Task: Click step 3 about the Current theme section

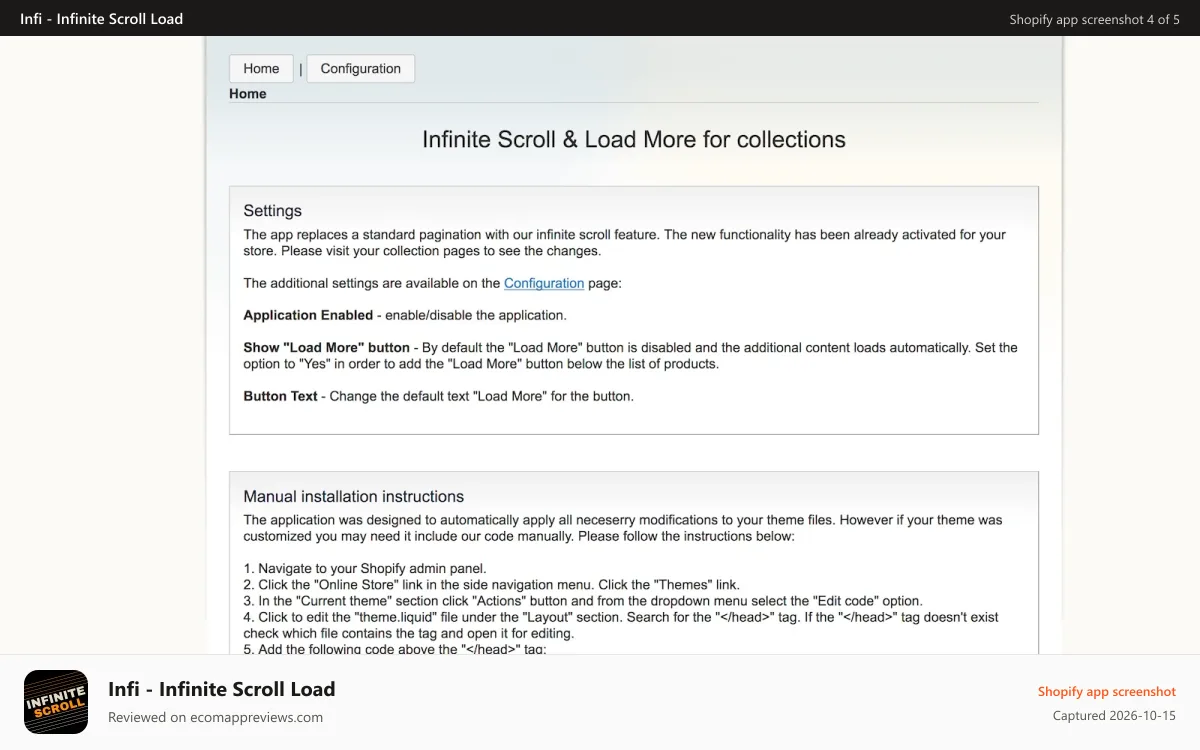Action: pyautogui.click(x=583, y=601)
